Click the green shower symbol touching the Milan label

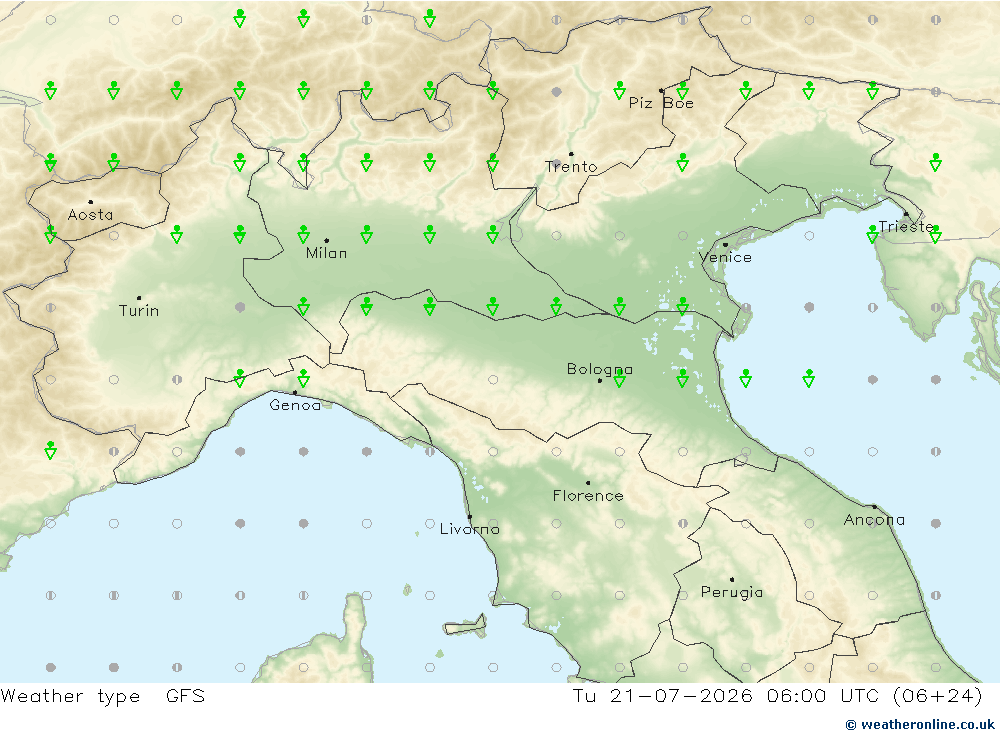click(x=304, y=234)
